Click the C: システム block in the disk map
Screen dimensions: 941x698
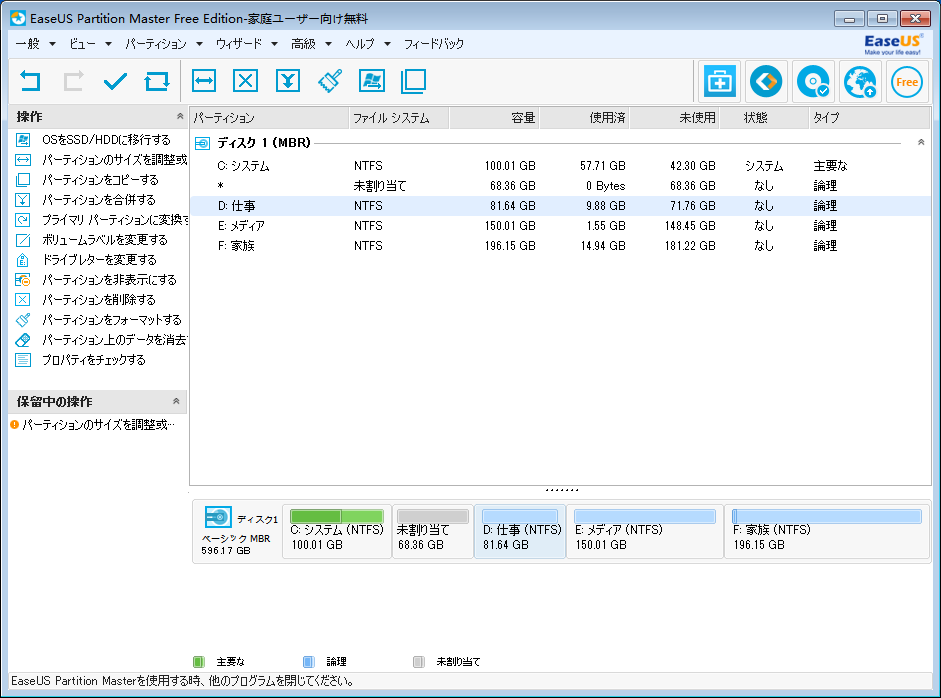pyautogui.click(x=337, y=532)
